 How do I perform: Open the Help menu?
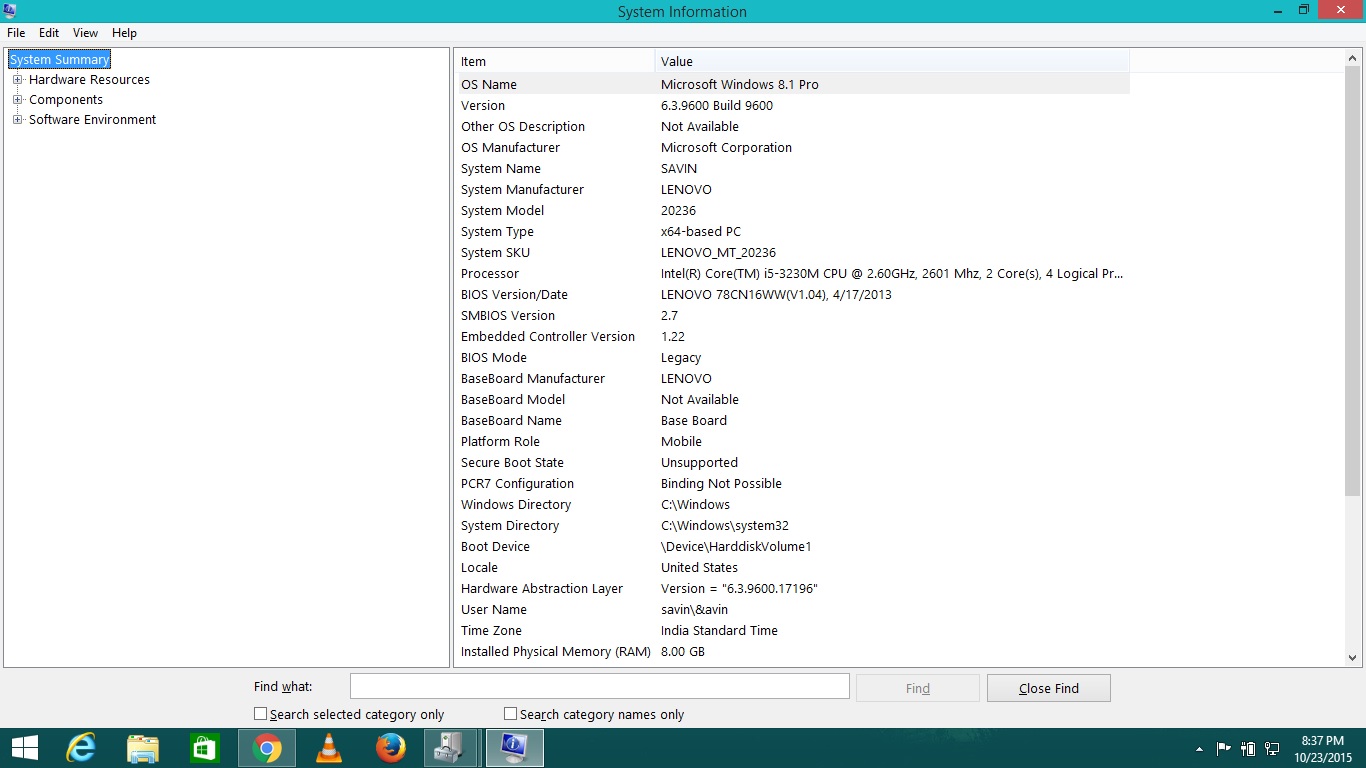124,33
